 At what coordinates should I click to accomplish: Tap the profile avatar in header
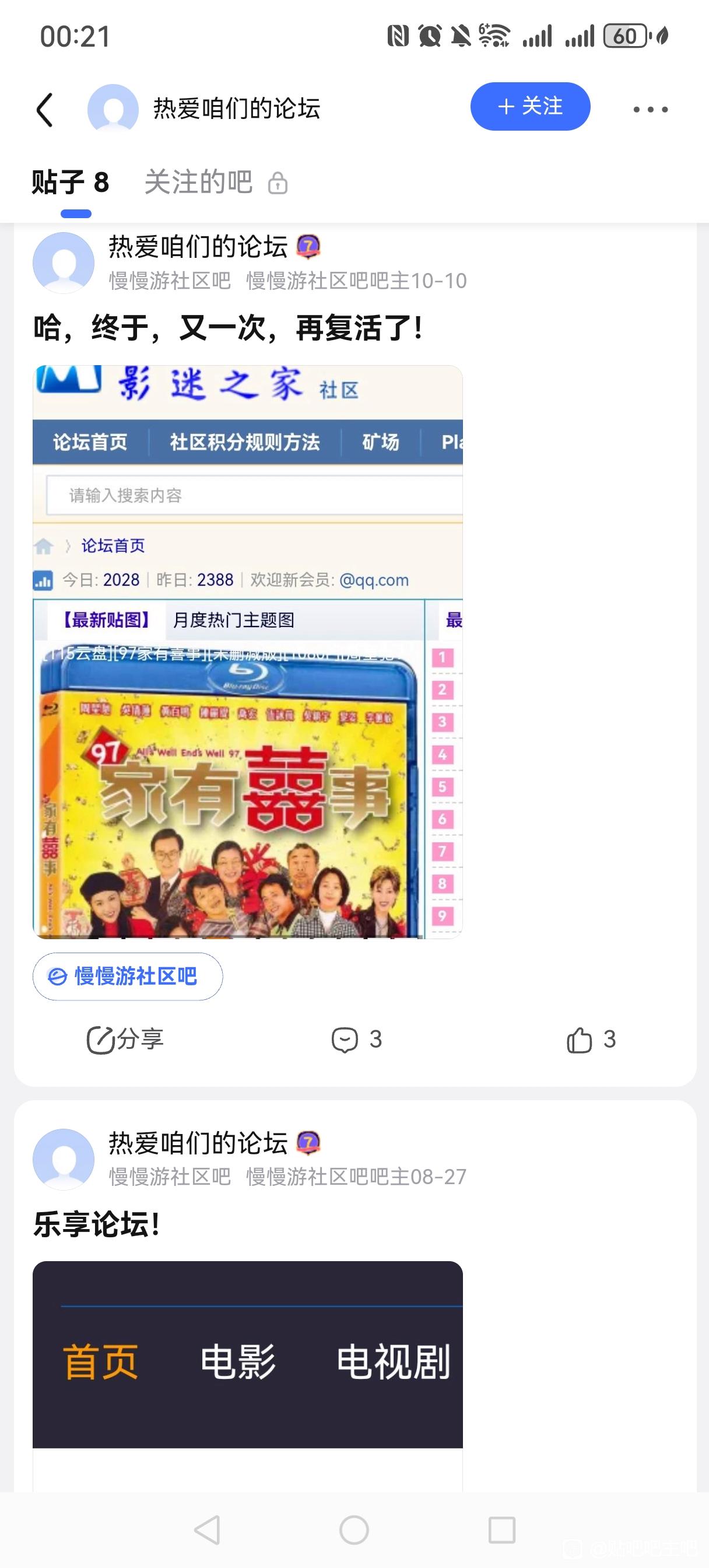tap(113, 108)
